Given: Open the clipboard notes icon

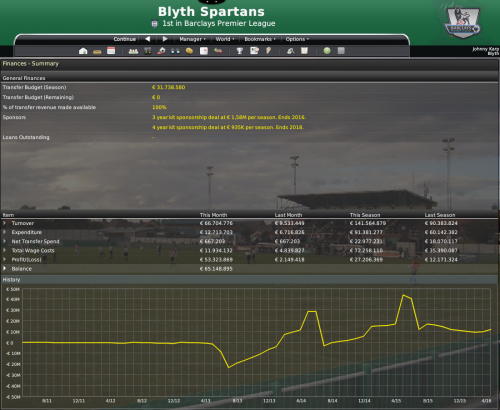Looking at the screenshot, I should coord(304,51).
